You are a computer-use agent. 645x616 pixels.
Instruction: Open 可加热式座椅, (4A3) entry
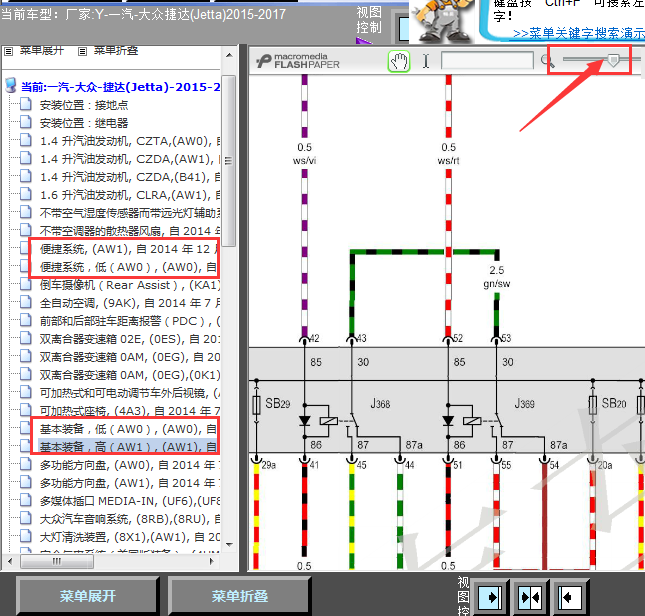(x=130, y=411)
